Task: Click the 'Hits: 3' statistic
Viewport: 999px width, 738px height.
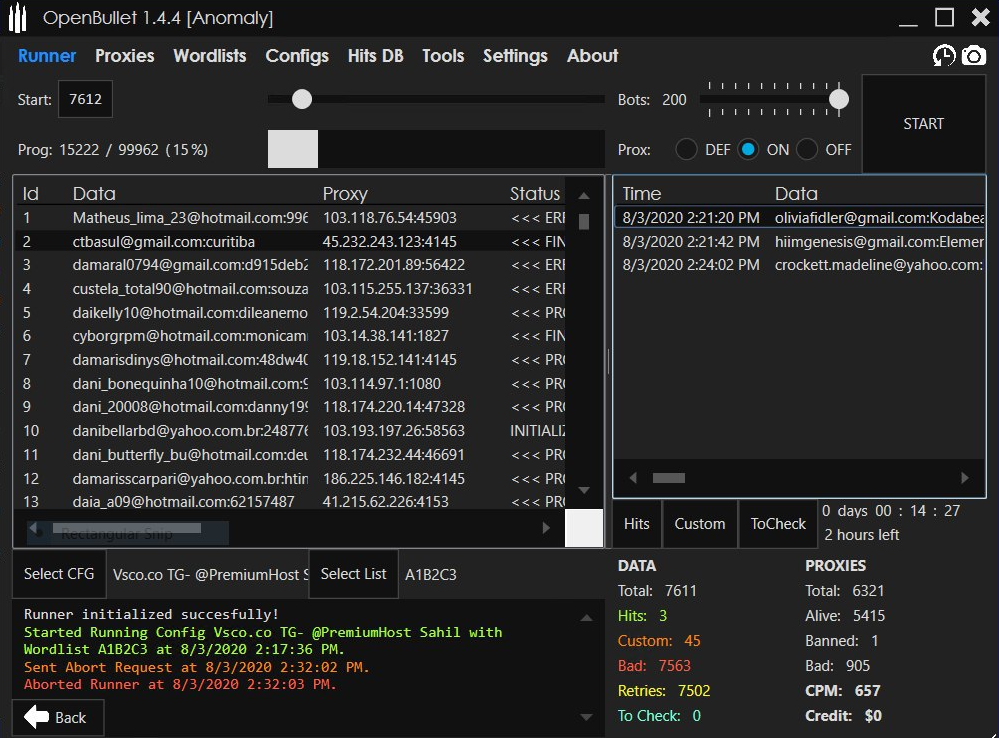Action: [x=642, y=616]
